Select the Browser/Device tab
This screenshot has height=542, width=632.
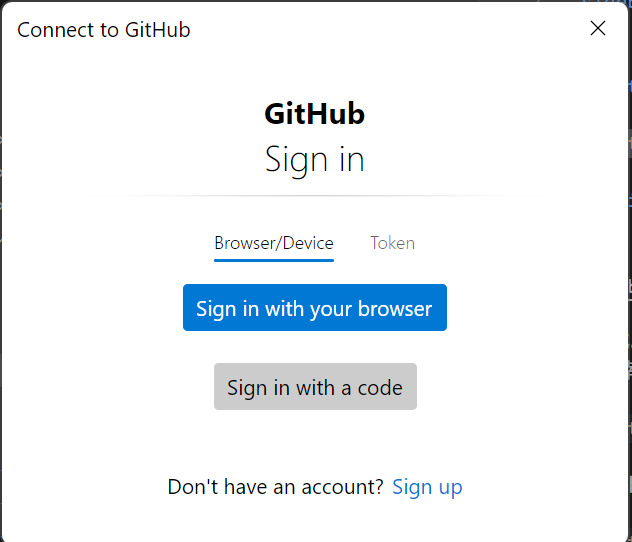click(274, 243)
